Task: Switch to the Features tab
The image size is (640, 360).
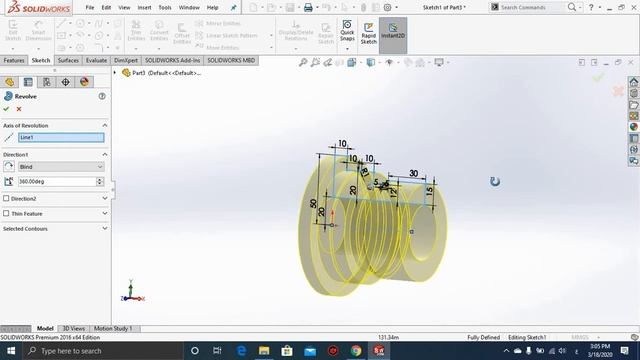Action: 14,60
